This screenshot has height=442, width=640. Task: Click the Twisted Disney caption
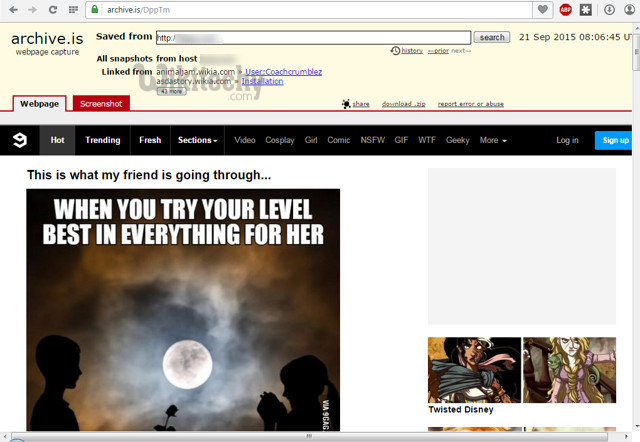tap(461, 409)
